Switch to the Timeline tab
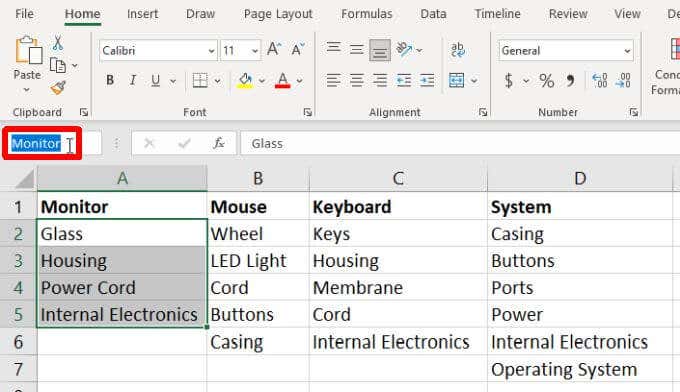The image size is (680, 392). [x=497, y=14]
